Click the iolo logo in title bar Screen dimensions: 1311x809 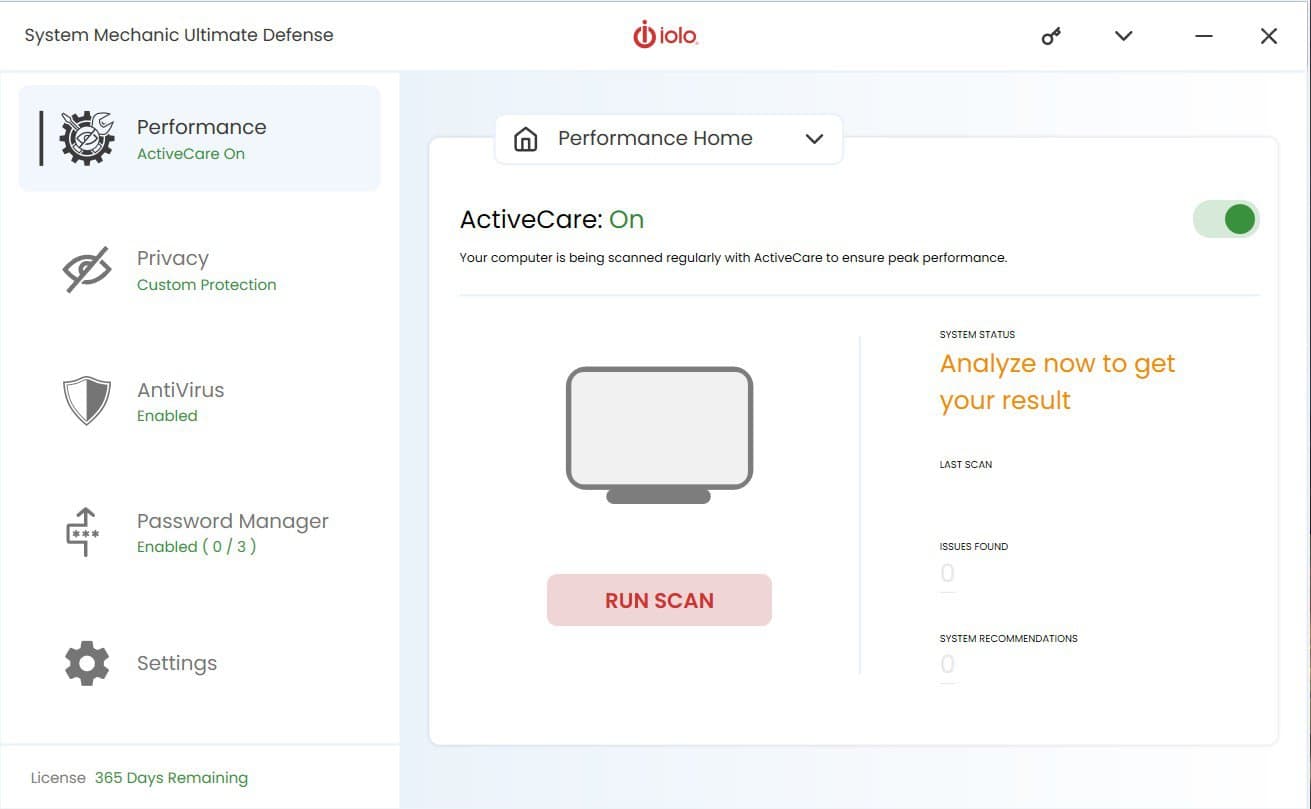point(665,36)
